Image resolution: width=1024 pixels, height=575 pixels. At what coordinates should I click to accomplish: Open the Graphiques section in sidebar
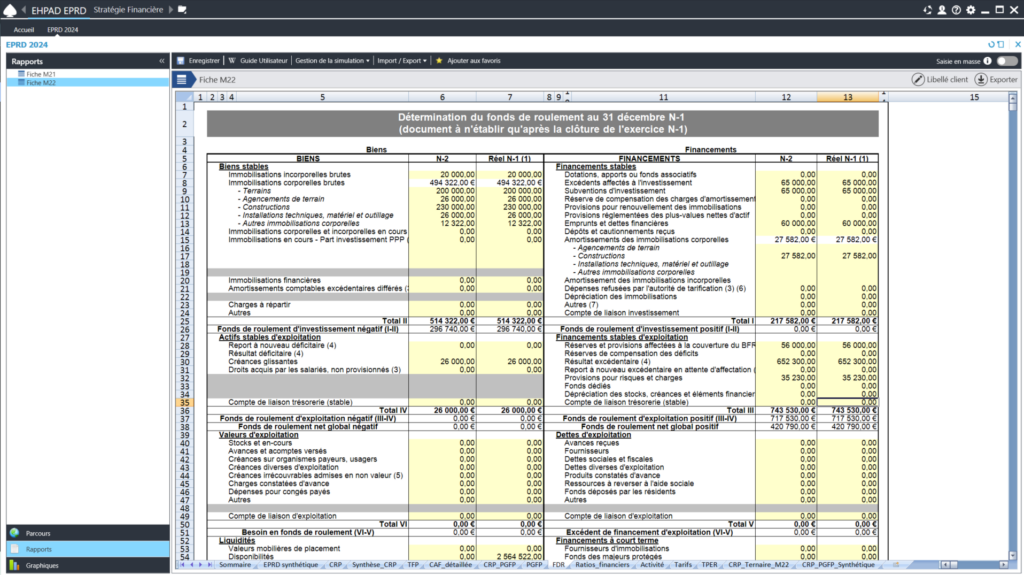(88, 565)
